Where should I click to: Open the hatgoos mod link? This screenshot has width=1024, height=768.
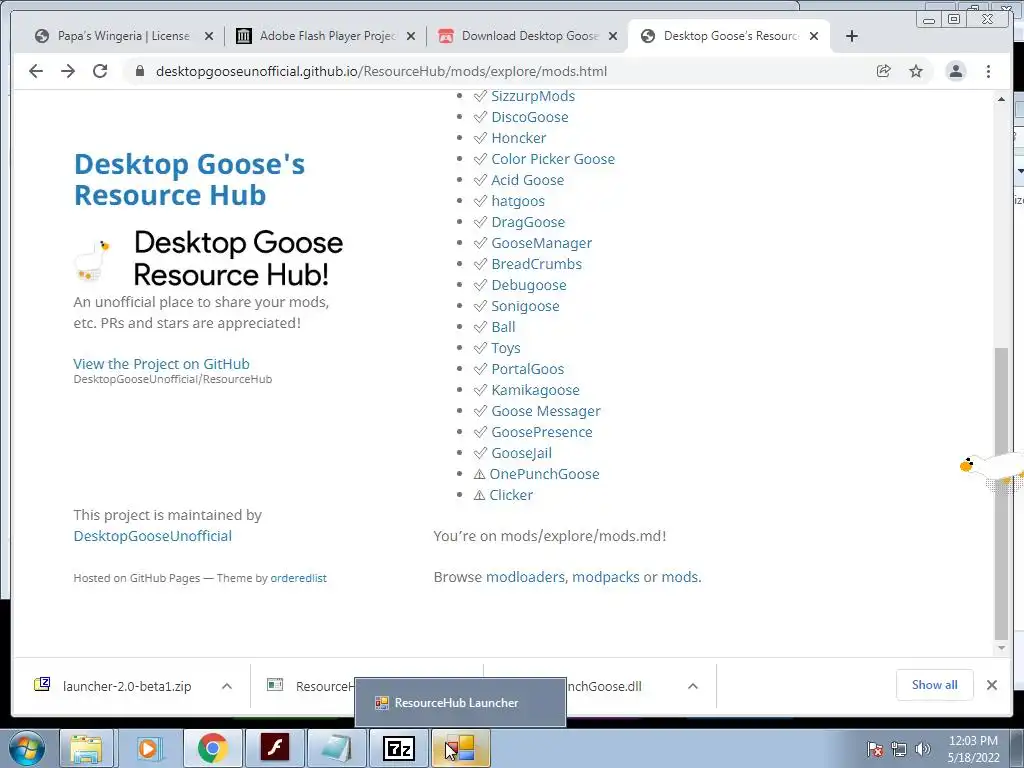(518, 201)
